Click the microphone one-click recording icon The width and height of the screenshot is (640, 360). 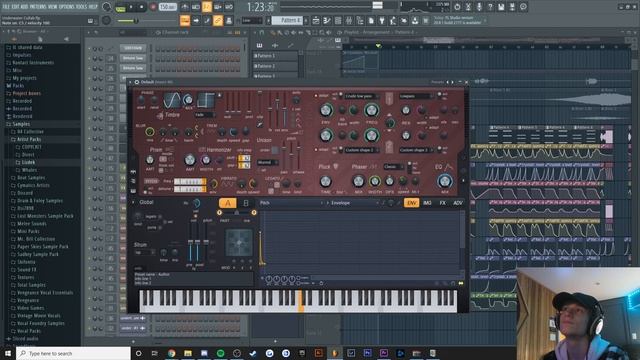[x=479, y=7]
